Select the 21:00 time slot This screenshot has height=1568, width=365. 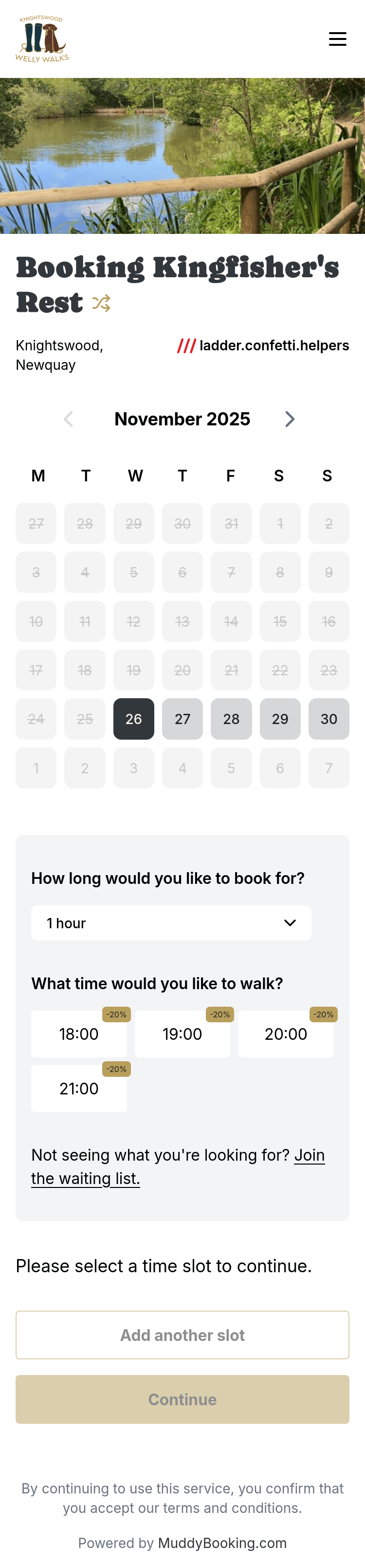tap(79, 1089)
